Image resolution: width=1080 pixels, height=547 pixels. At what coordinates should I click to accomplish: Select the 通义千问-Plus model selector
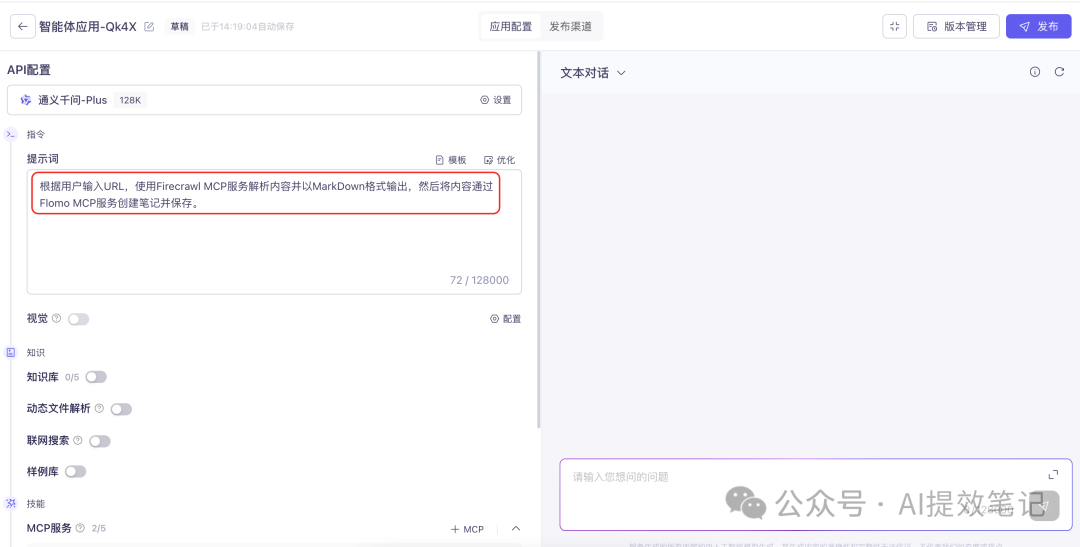[x=264, y=100]
